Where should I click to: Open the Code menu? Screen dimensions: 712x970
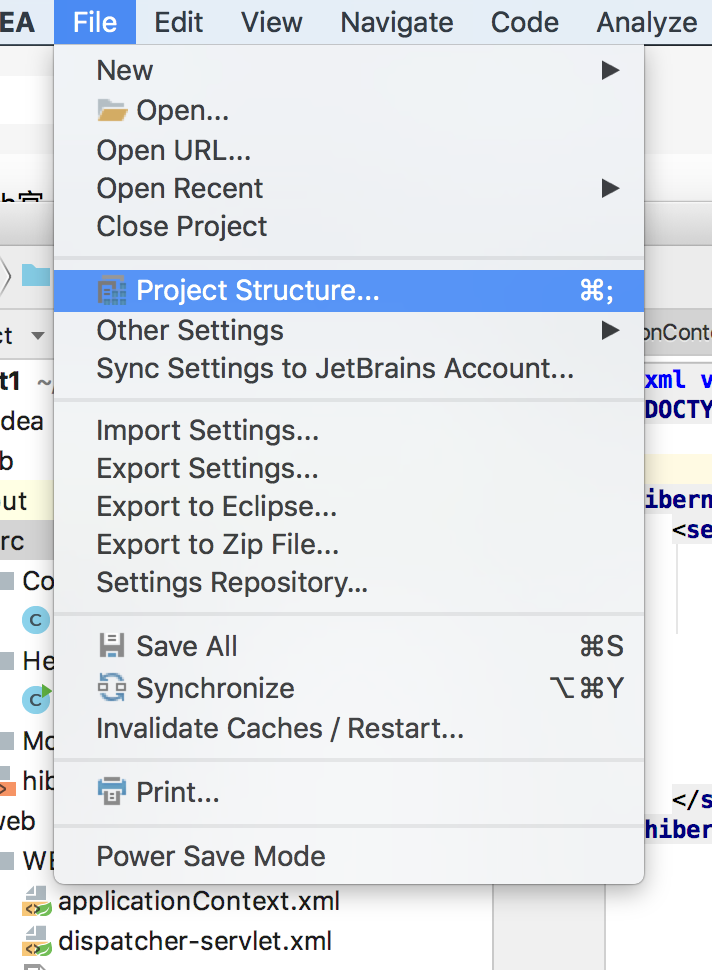tap(525, 23)
